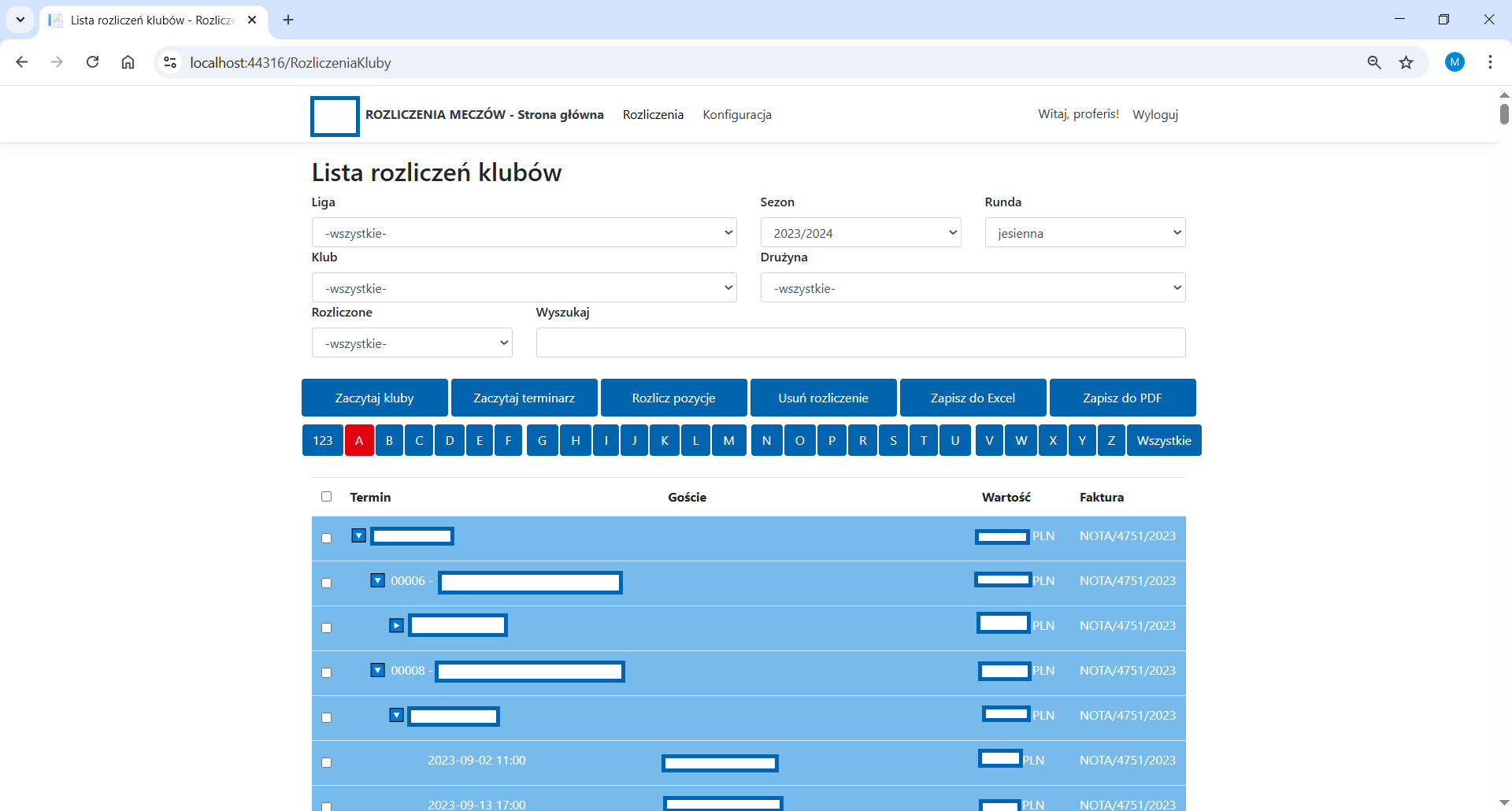Tick the checkbox of the first club row

click(x=326, y=539)
